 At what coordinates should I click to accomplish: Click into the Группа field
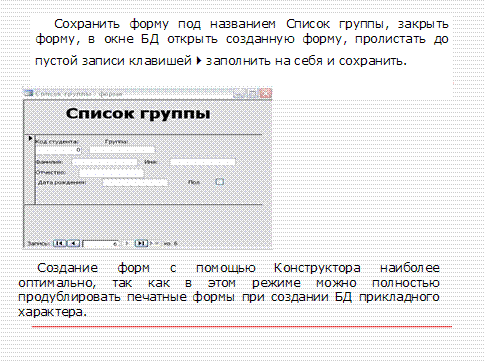pyautogui.click(x=122, y=150)
